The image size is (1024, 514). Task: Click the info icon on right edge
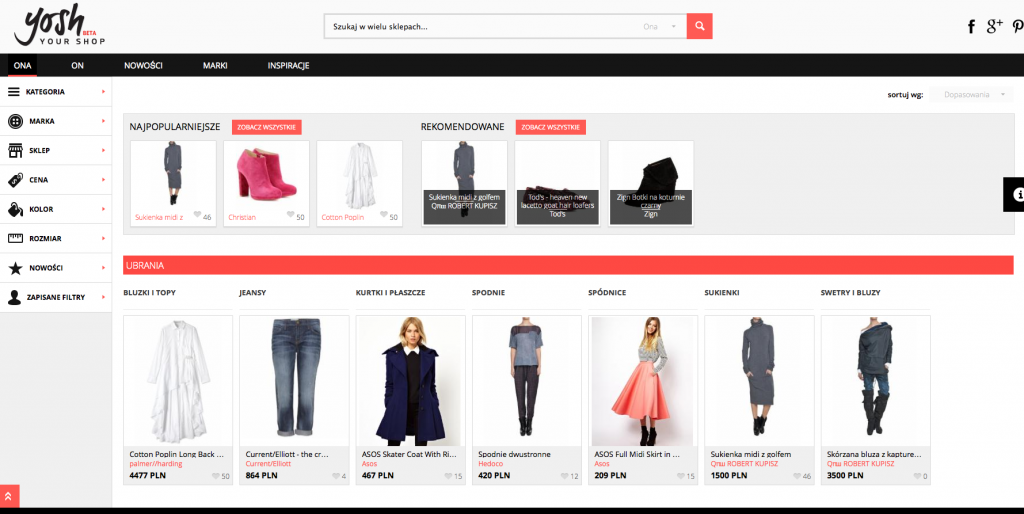(x=1016, y=193)
